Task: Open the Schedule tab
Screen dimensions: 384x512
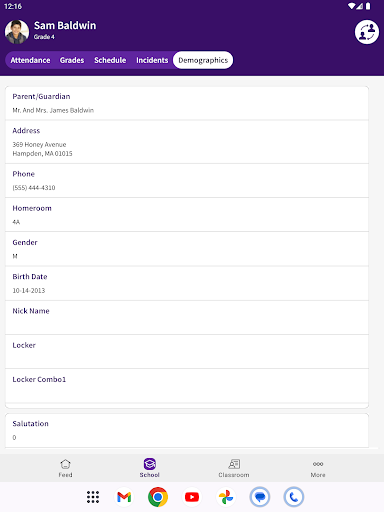Action: point(110,60)
